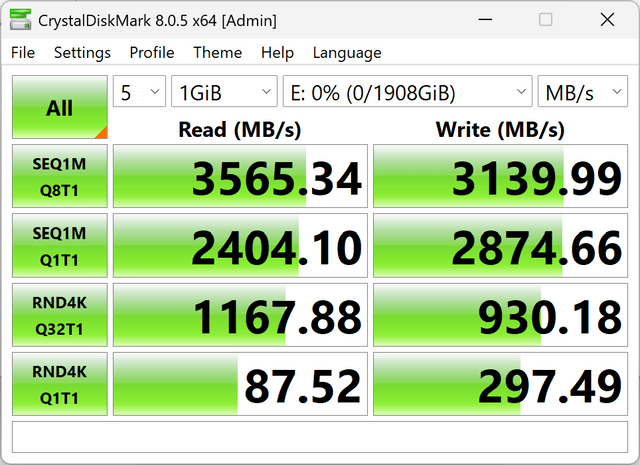The image size is (640, 465).
Task: Click the empty comment field at the bottom
Action: pos(320,437)
